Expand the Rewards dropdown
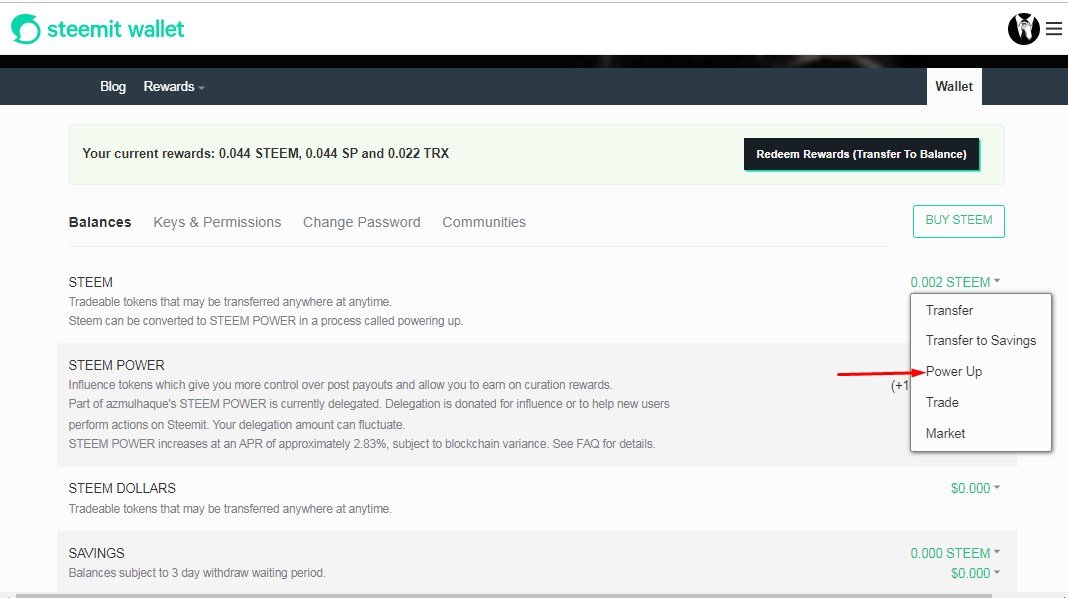1068x598 pixels. tap(174, 86)
